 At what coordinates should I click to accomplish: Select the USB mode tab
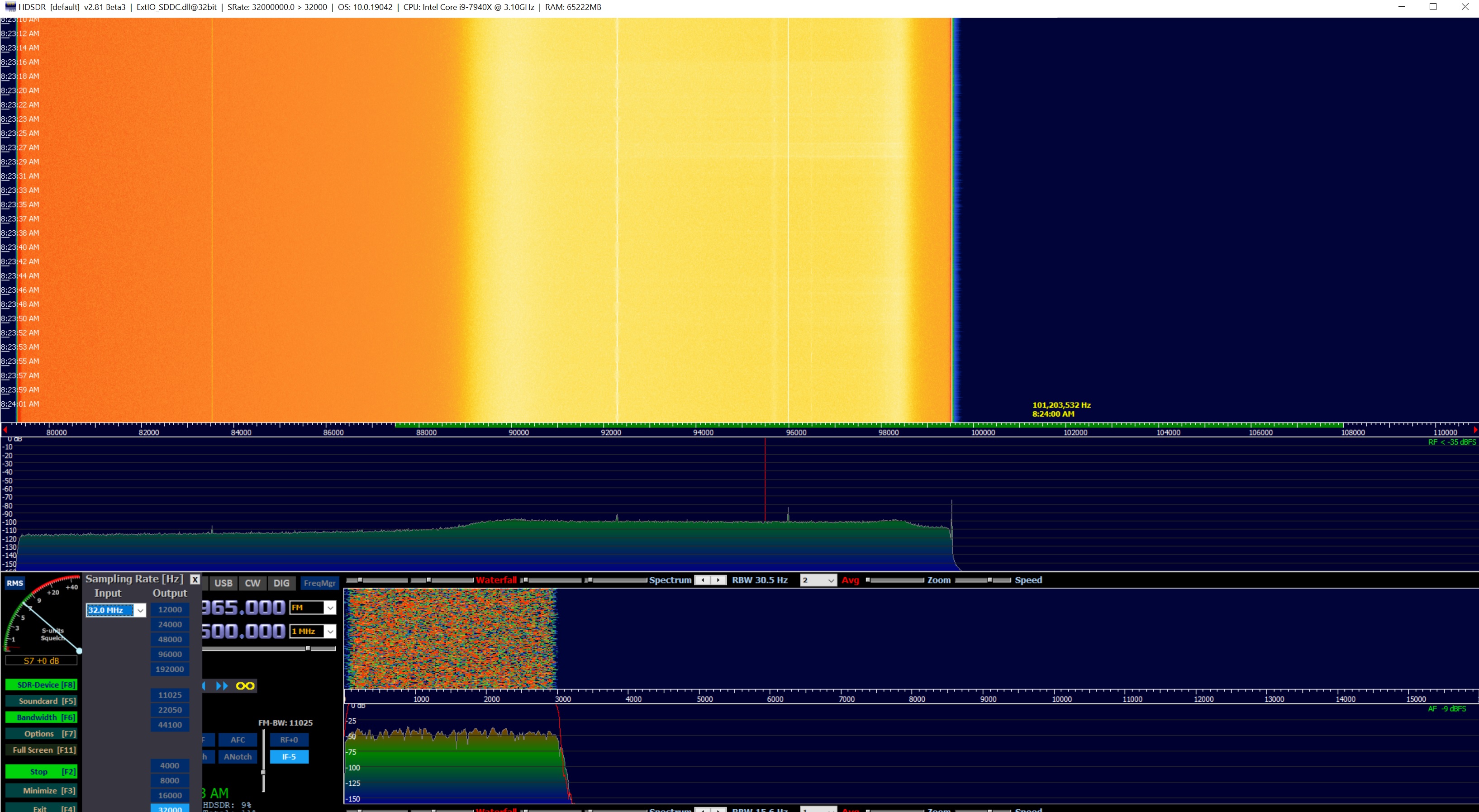pyautogui.click(x=224, y=583)
